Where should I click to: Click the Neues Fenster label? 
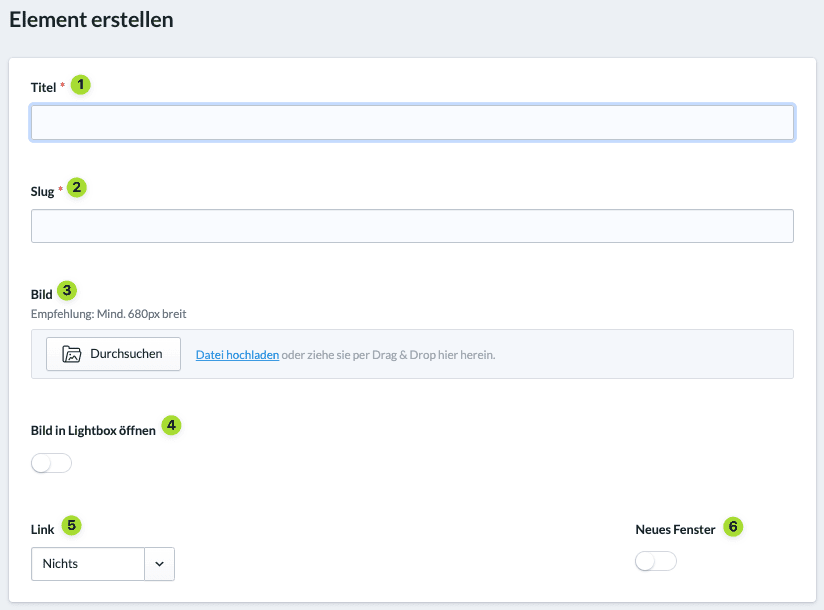675,530
